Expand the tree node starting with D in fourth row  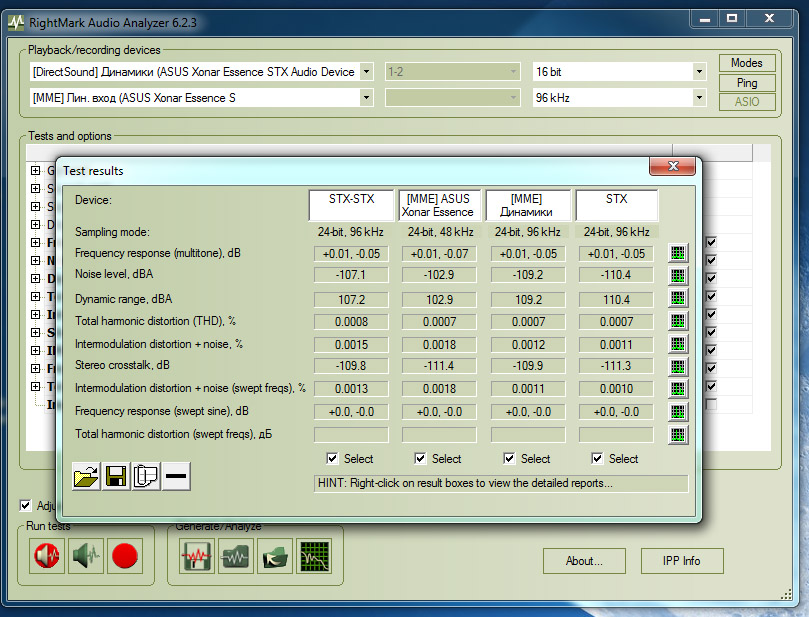click(x=36, y=224)
